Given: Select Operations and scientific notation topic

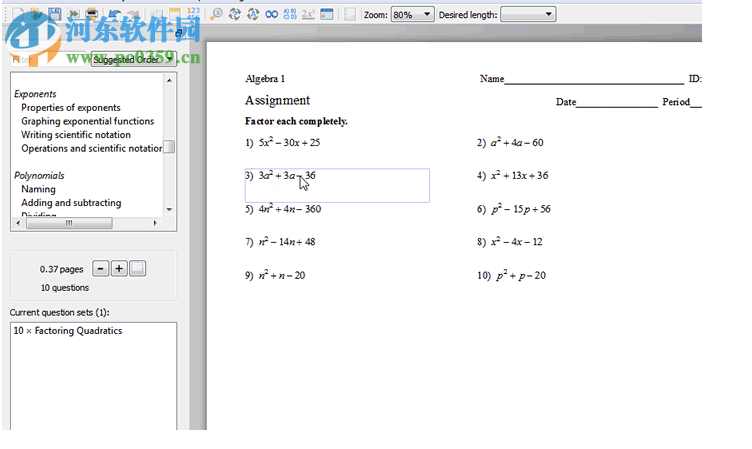Looking at the screenshot, I should 91,148.
